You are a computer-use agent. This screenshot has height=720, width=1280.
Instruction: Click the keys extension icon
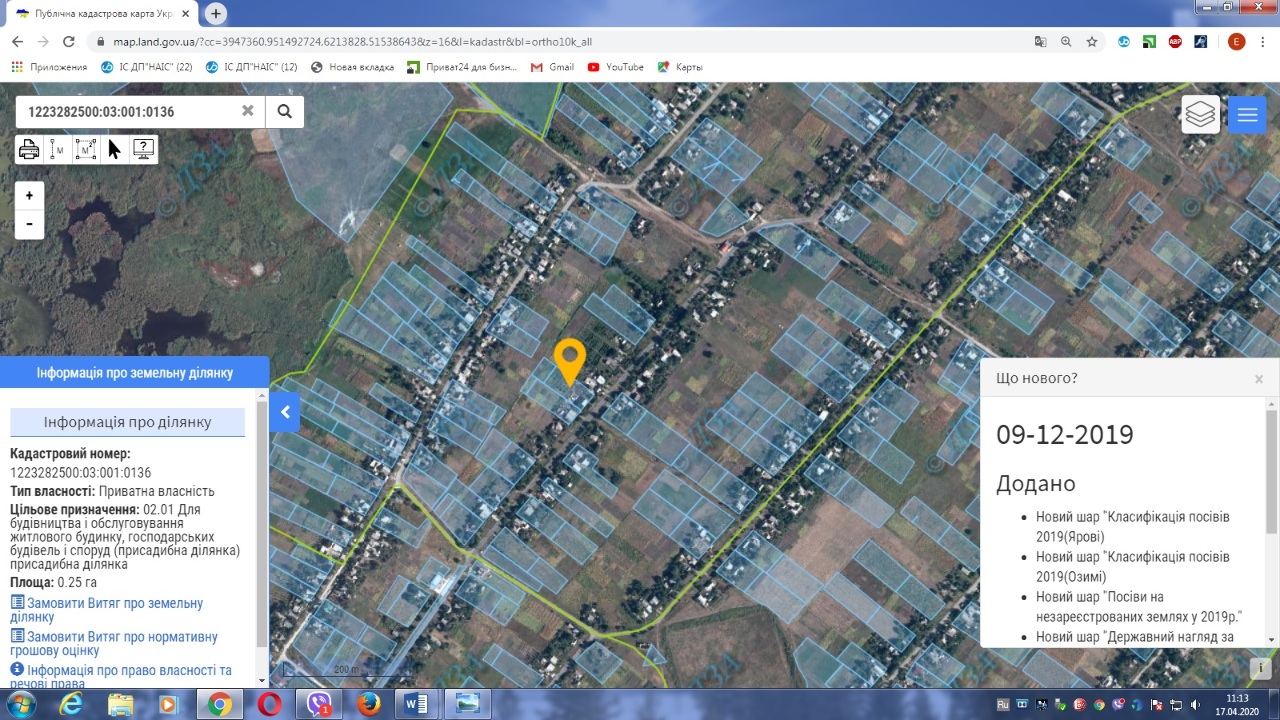1201,42
